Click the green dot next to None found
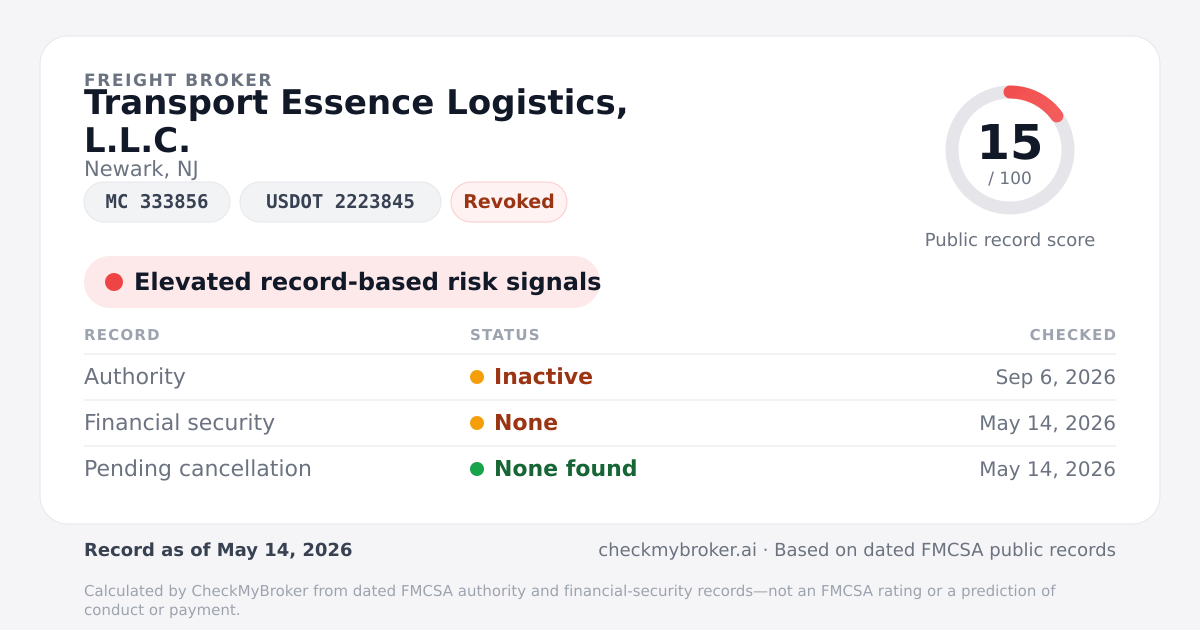Image resolution: width=1200 pixels, height=630 pixels. pyautogui.click(x=477, y=469)
